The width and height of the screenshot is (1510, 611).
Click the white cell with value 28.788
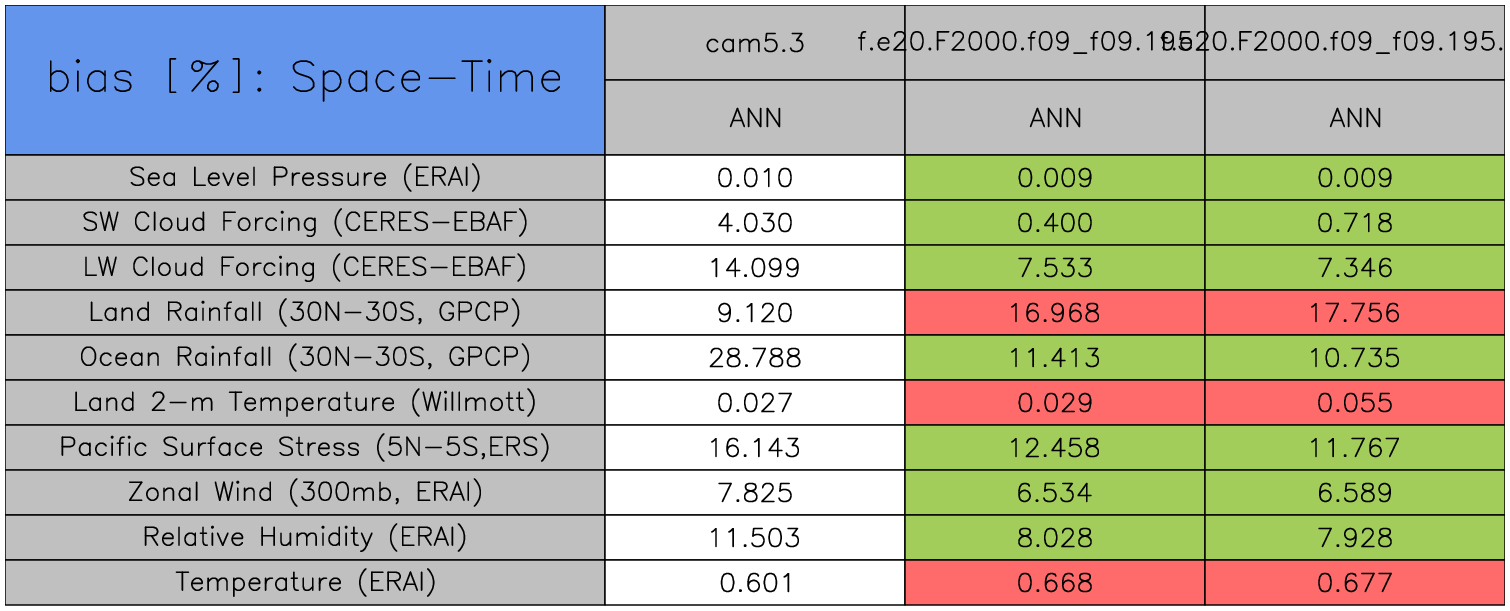click(x=755, y=358)
